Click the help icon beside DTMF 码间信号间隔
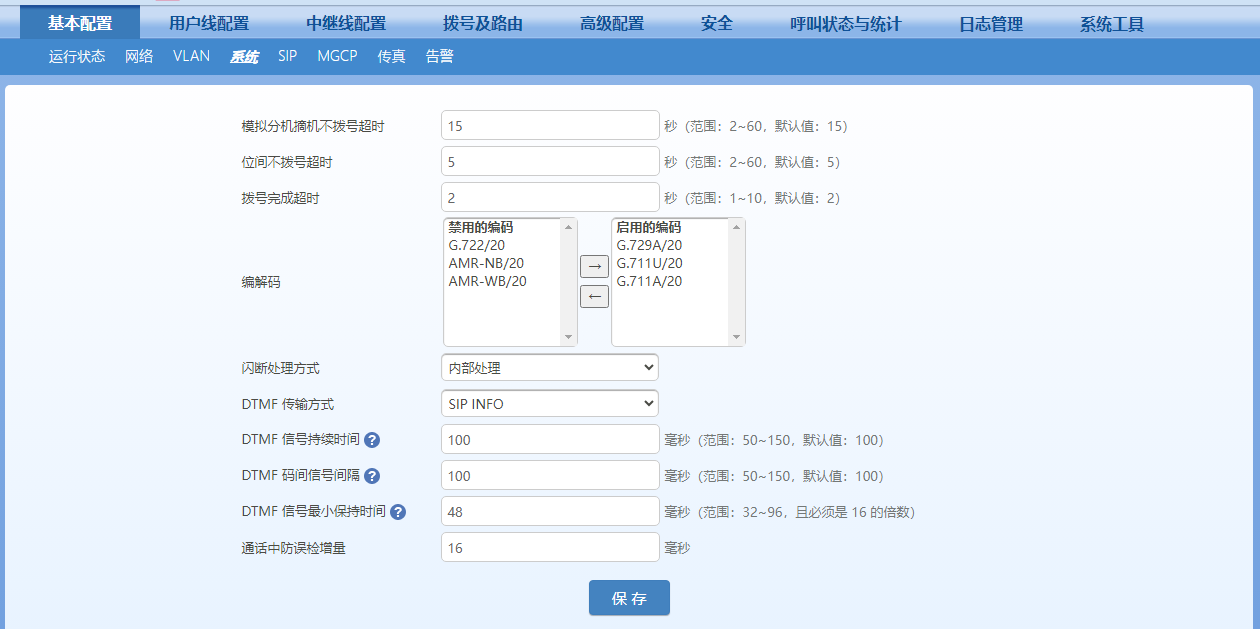Image resolution: width=1260 pixels, height=629 pixels. click(x=371, y=475)
